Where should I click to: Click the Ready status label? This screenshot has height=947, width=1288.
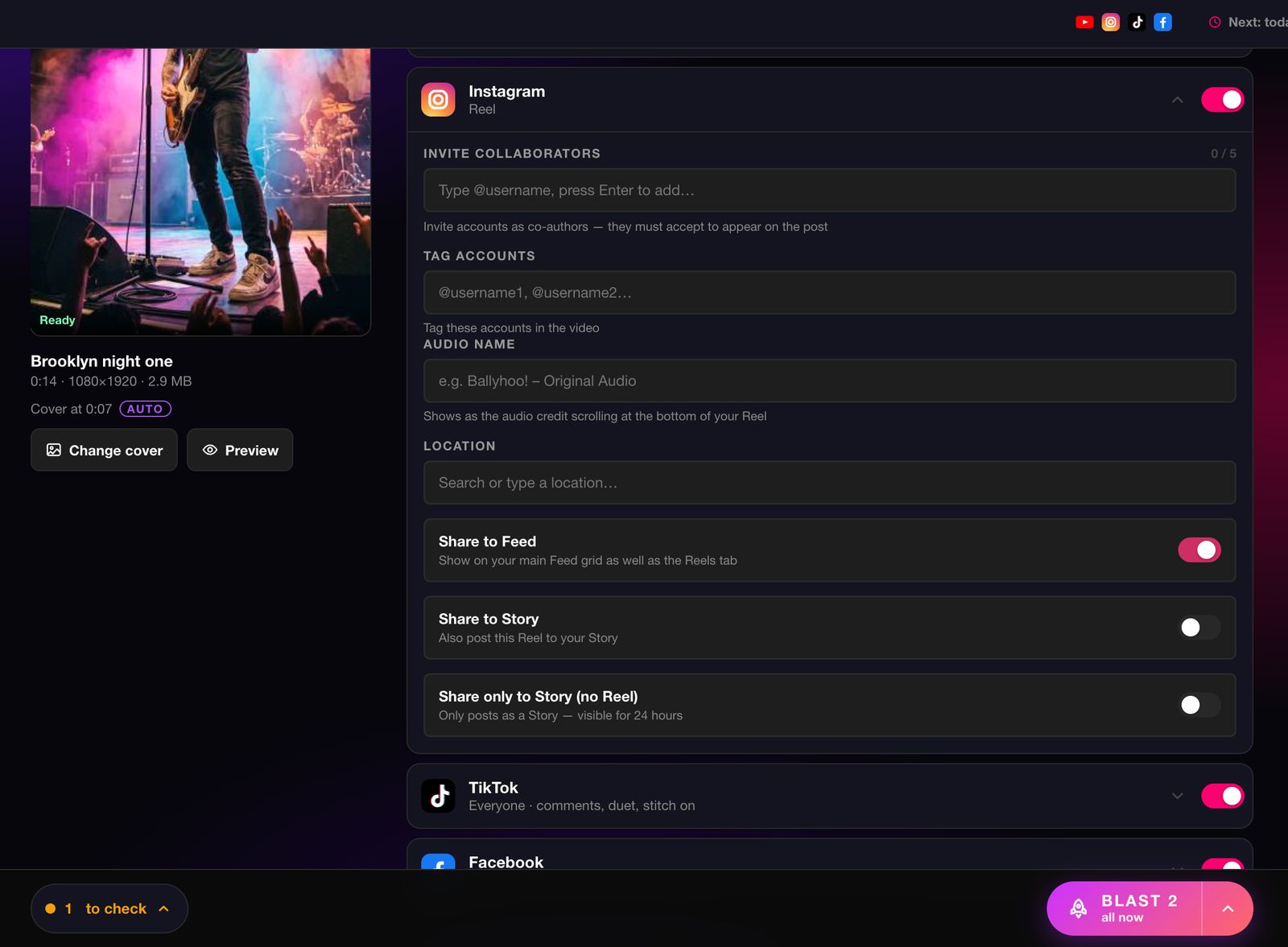[57, 320]
